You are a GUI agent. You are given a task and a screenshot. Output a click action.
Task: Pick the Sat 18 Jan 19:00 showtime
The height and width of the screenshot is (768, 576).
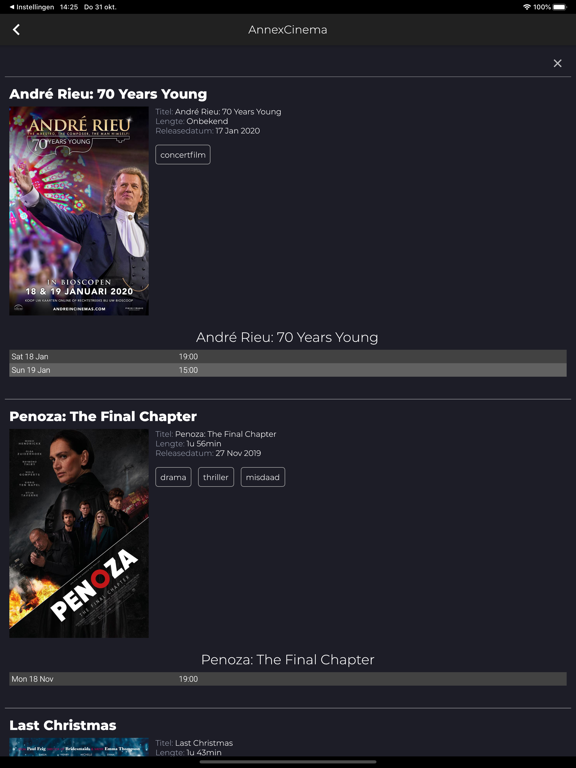click(x=288, y=357)
